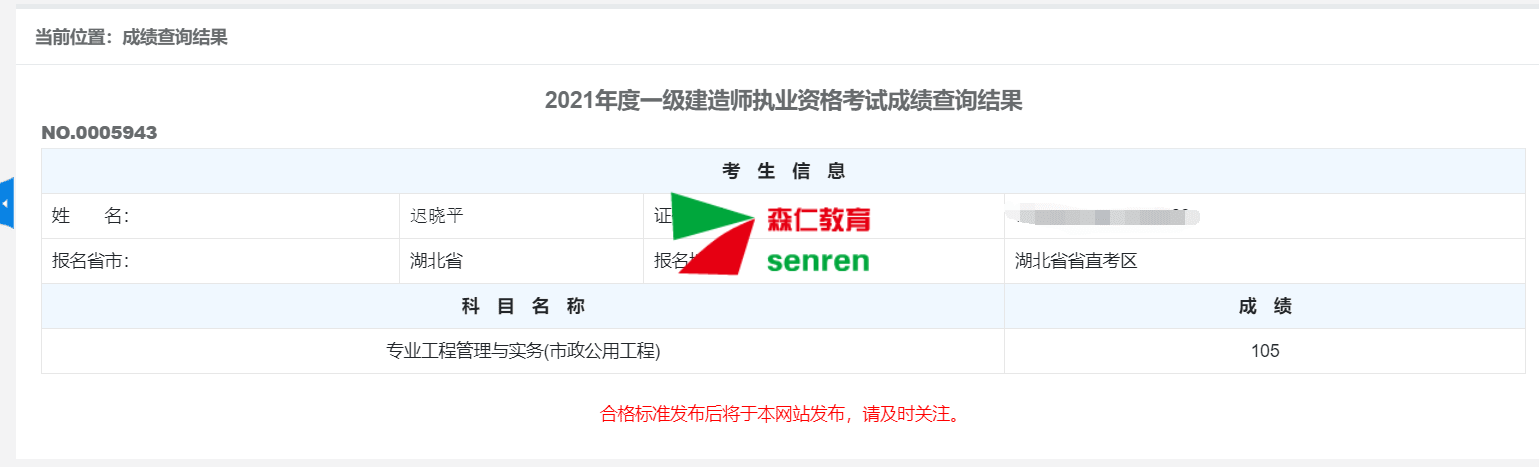Viewport: 1539px width, 467px height.
Task: Click the green senren logo text
Action: pos(818,262)
